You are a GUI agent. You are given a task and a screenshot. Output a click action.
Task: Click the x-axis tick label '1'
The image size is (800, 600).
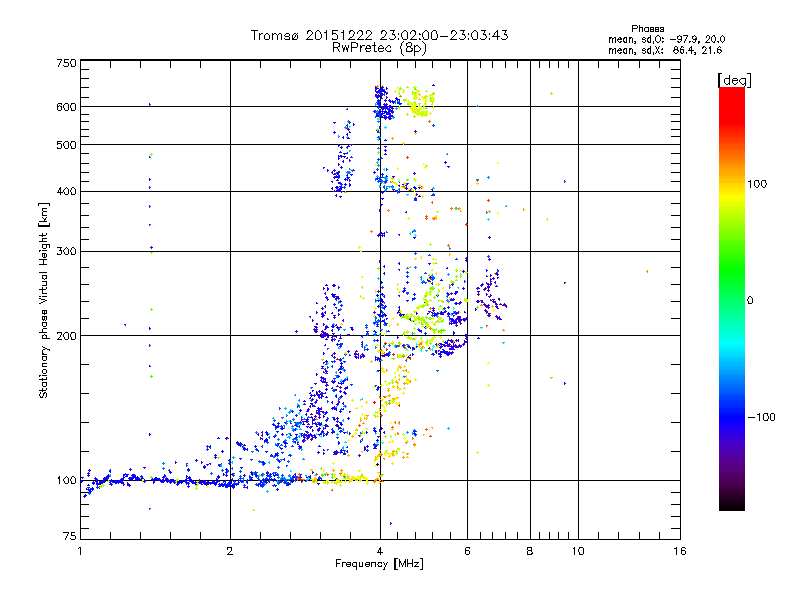[80, 551]
